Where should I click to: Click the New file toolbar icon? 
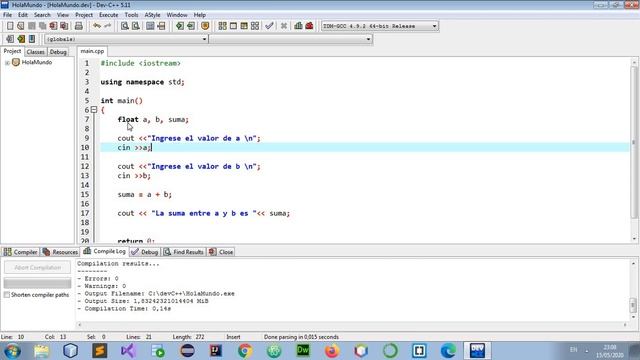[x=10, y=26]
